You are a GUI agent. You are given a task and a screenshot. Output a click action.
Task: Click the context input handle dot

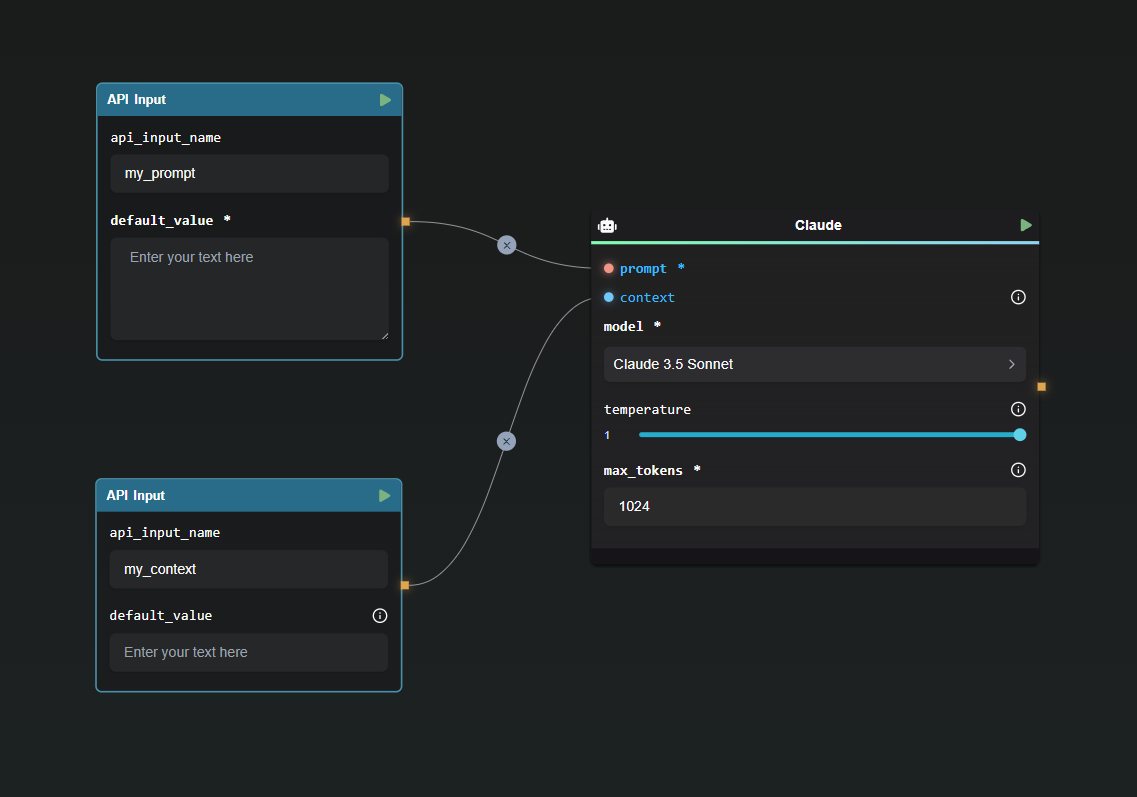[608, 297]
